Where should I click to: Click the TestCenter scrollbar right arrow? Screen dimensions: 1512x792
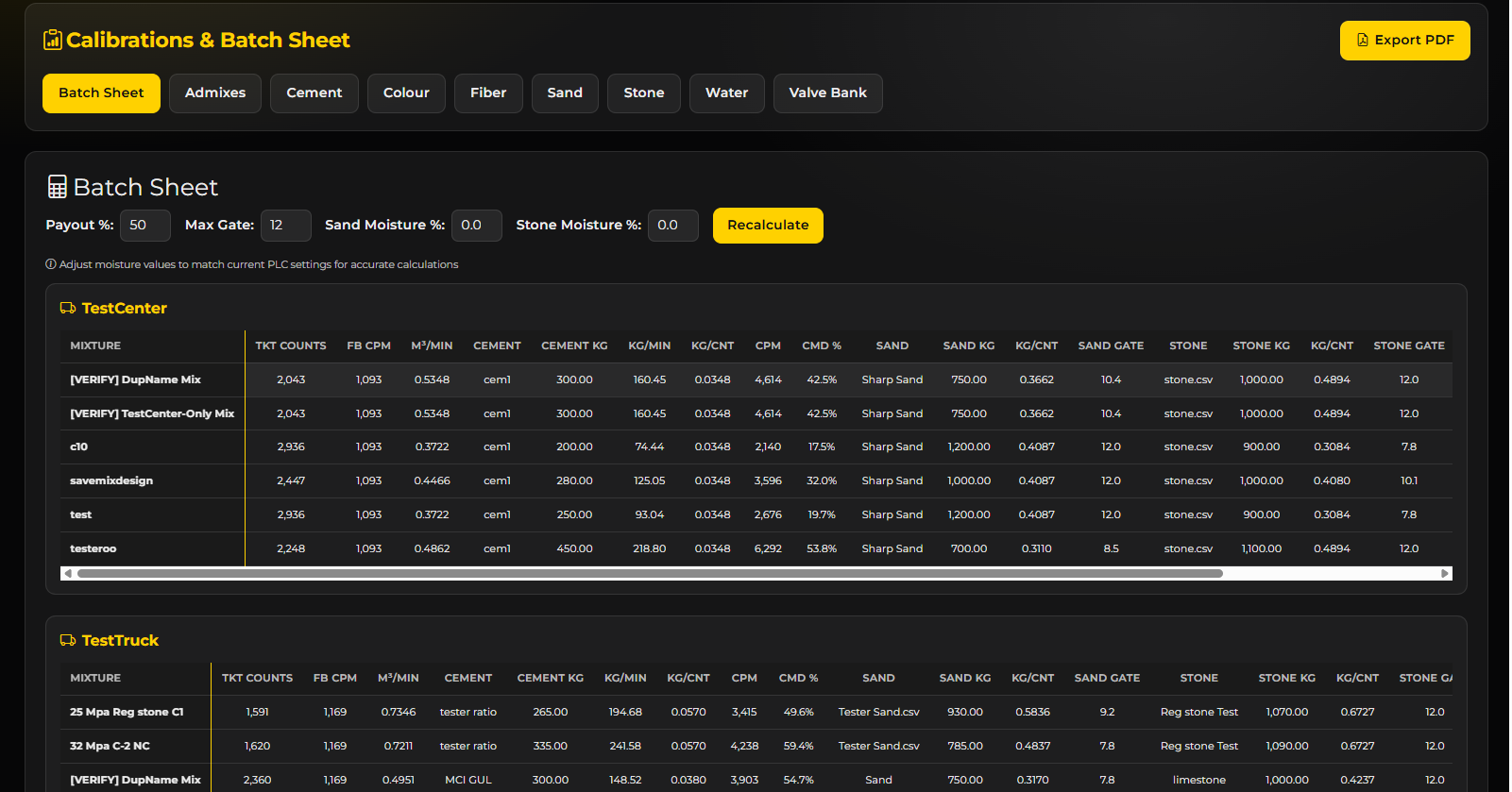point(1445,573)
